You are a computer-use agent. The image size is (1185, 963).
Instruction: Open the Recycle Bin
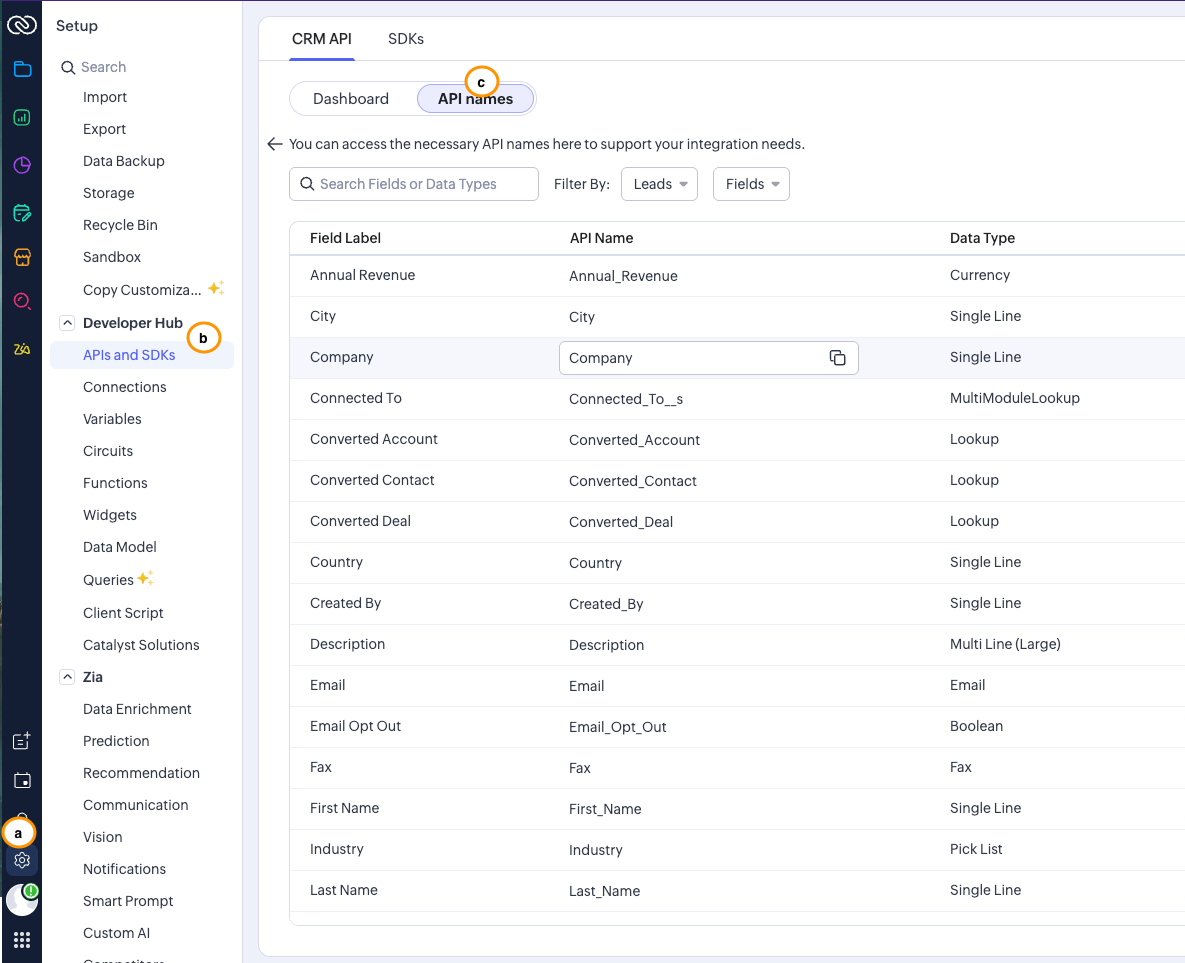tap(120, 225)
